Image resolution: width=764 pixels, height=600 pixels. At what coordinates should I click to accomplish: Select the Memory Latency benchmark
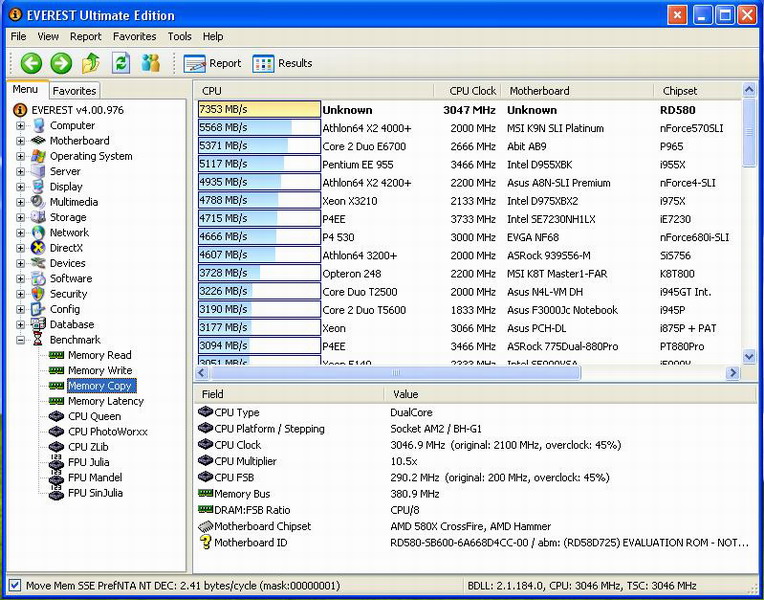pos(106,401)
